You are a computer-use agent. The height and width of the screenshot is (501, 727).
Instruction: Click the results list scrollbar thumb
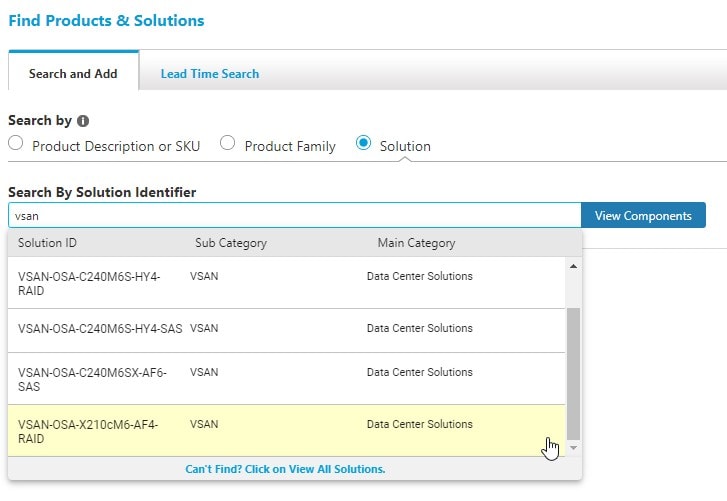(x=574, y=373)
